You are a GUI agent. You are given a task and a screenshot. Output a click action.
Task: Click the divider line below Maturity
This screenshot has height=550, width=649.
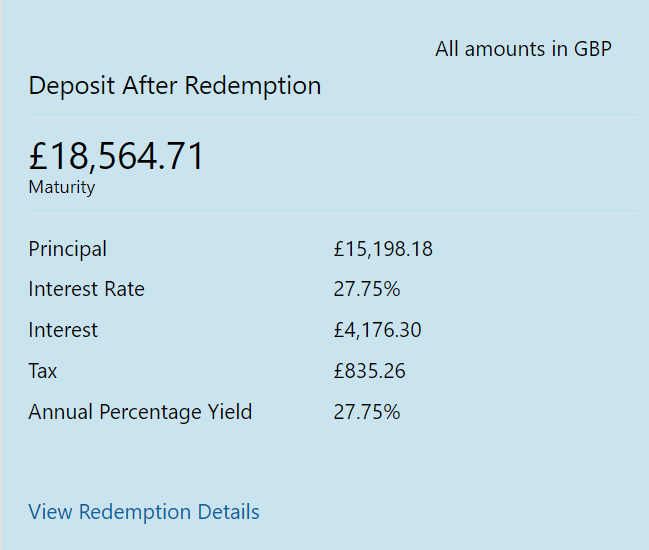point(334,214)
